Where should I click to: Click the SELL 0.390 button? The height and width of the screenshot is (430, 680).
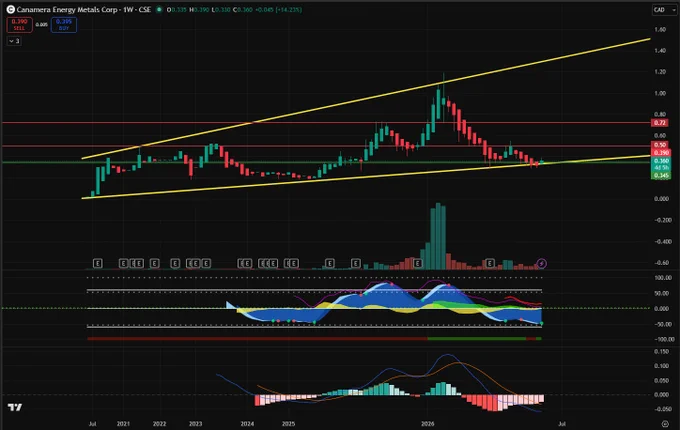click(19, 25)
